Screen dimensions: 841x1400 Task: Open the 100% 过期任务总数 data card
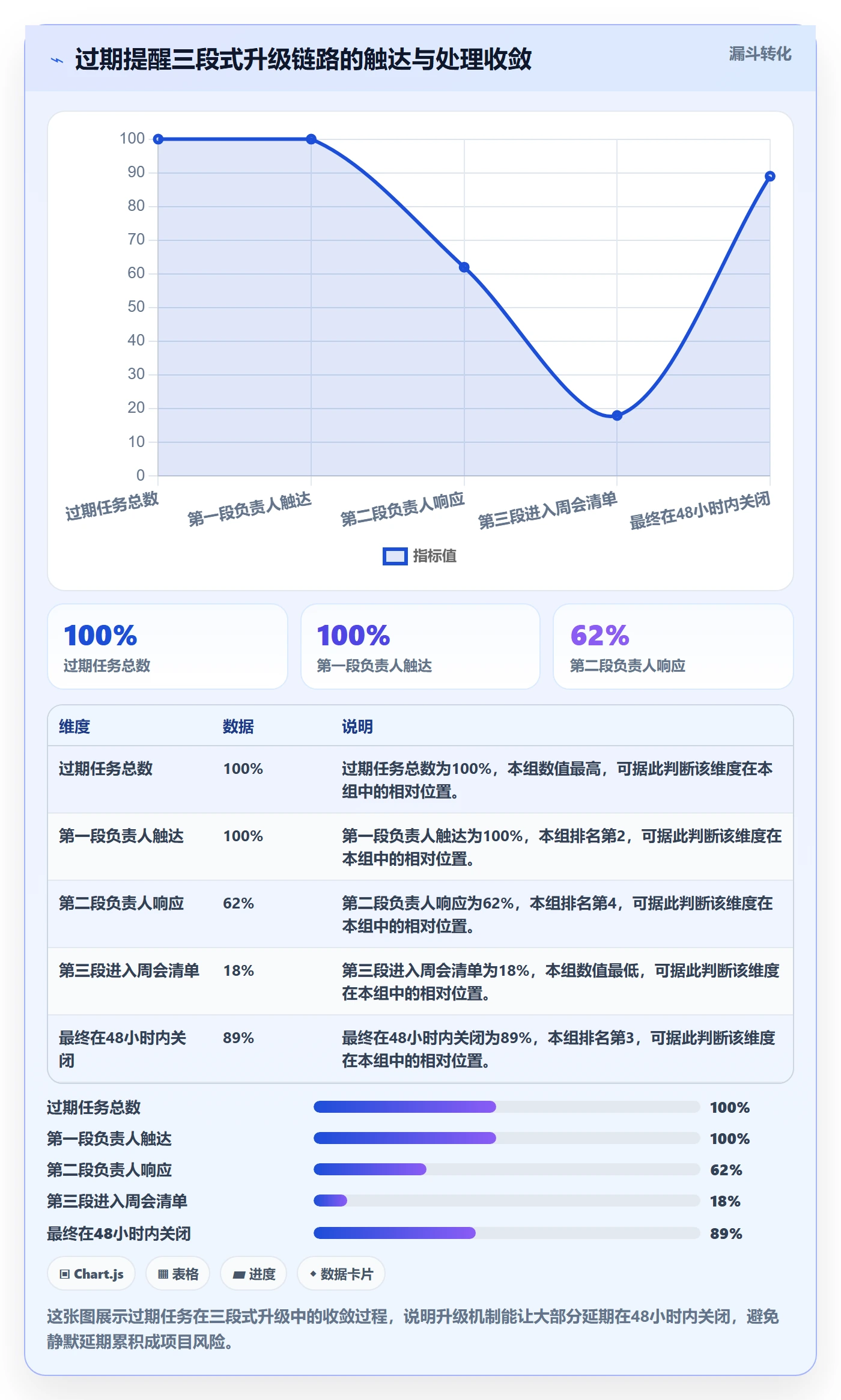[168, 647]
